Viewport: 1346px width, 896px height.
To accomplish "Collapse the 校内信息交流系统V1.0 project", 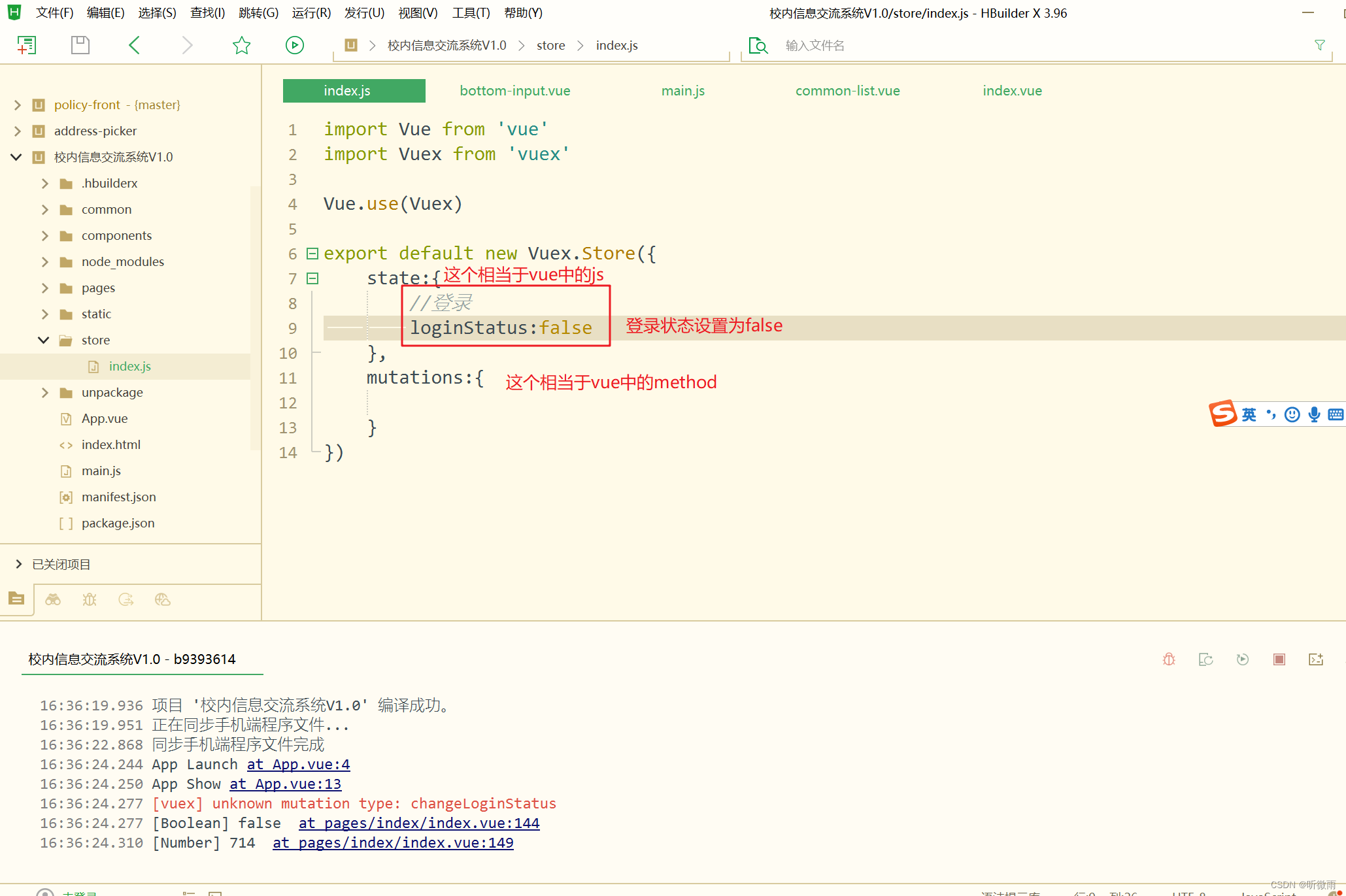I will 16,157.
